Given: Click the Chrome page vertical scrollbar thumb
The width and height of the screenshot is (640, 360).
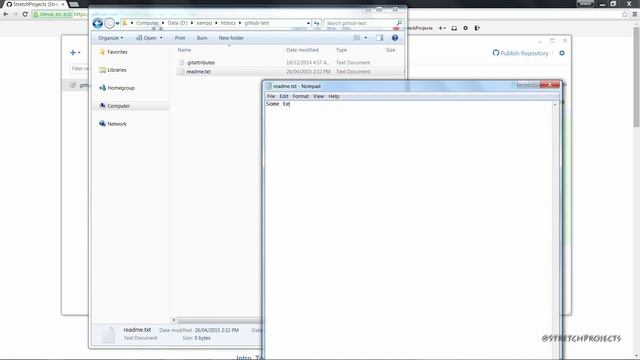Looking at the screenshot, I should click(636, 78).
